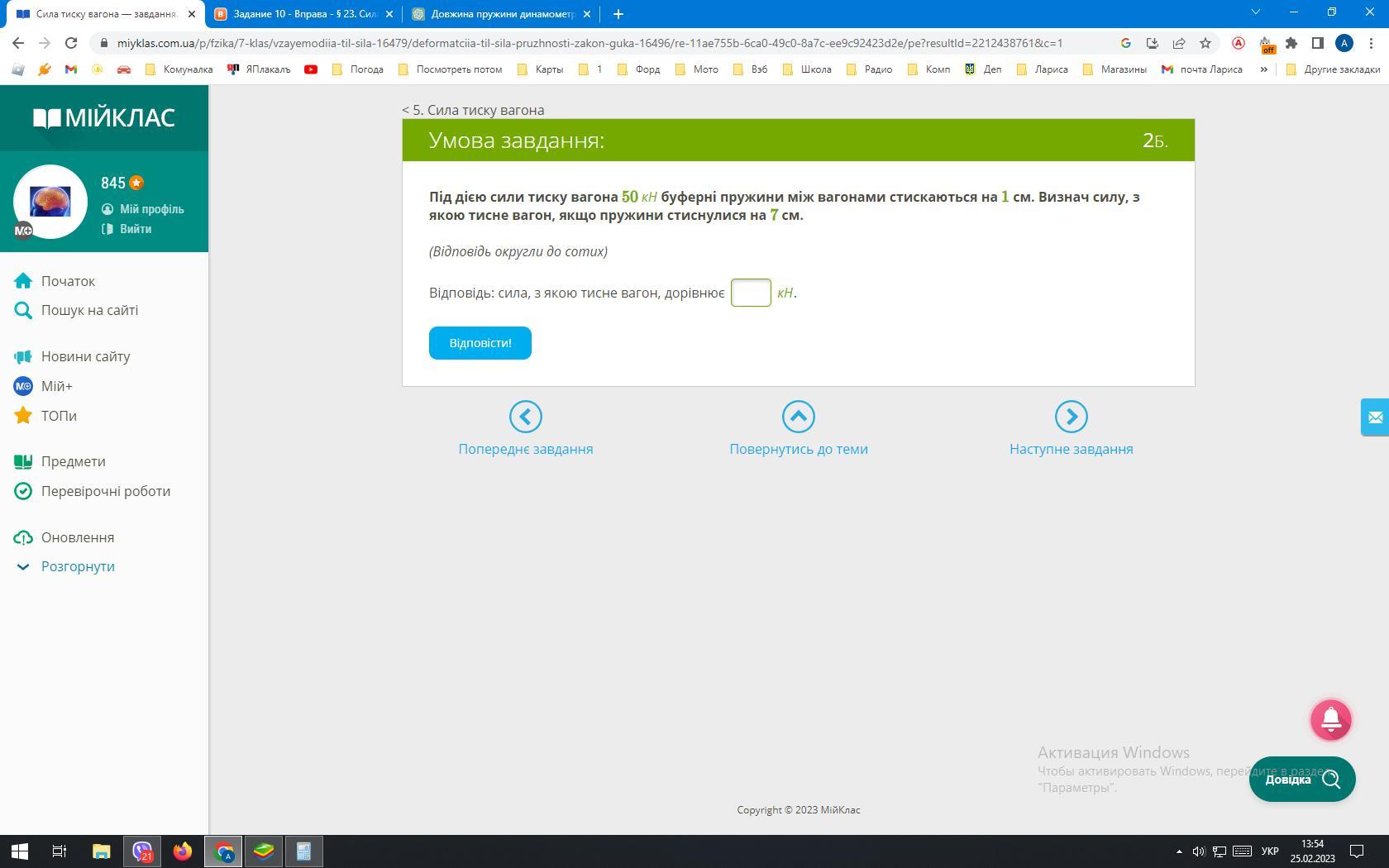Click the Мій профіль link
This screenshot has height=868, width=1389.
pyautogui.click(x=143, y=209)
